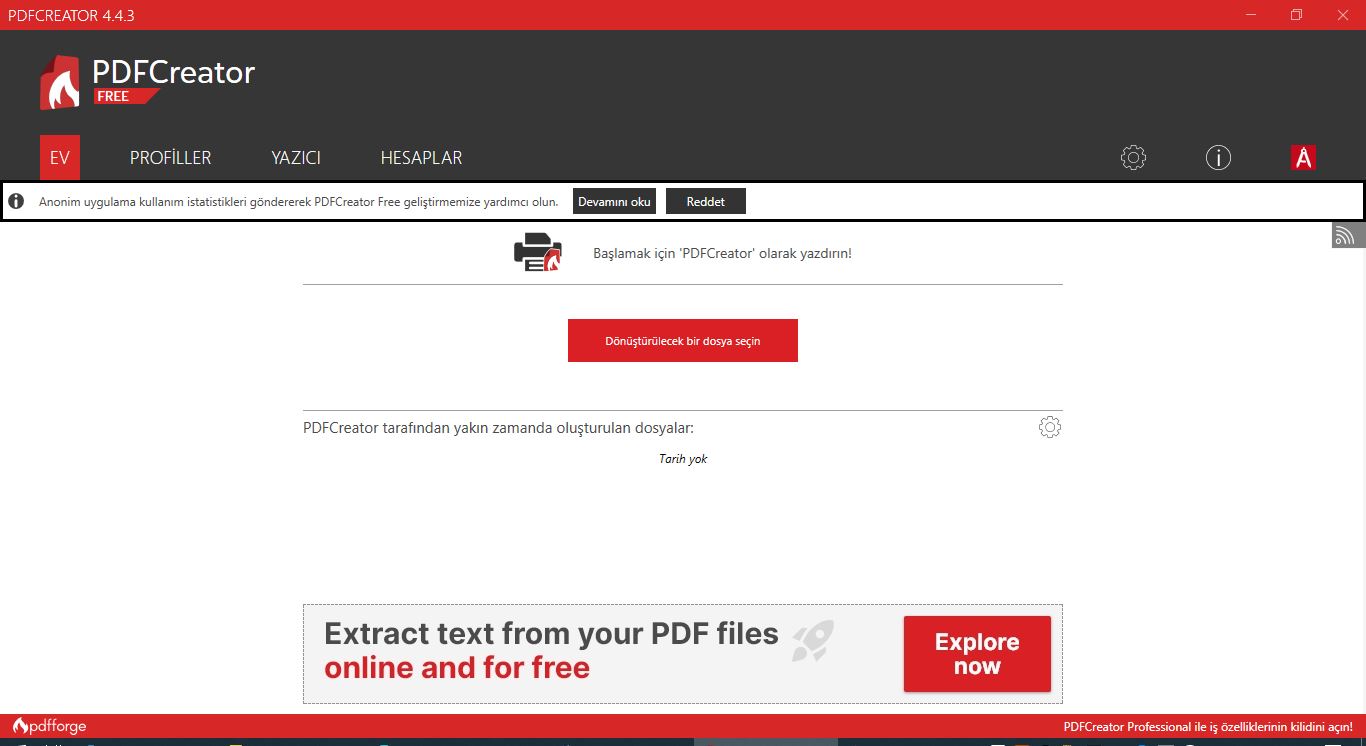Click the 'Explore now' ad button

coord(977,654)
